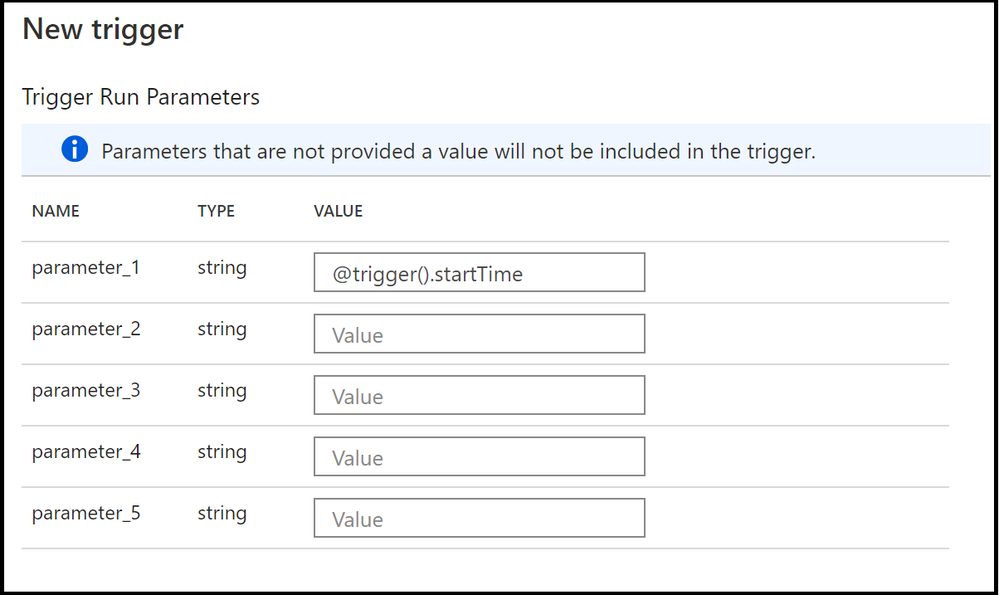Click the string type of parameter_3

point(222,390)
